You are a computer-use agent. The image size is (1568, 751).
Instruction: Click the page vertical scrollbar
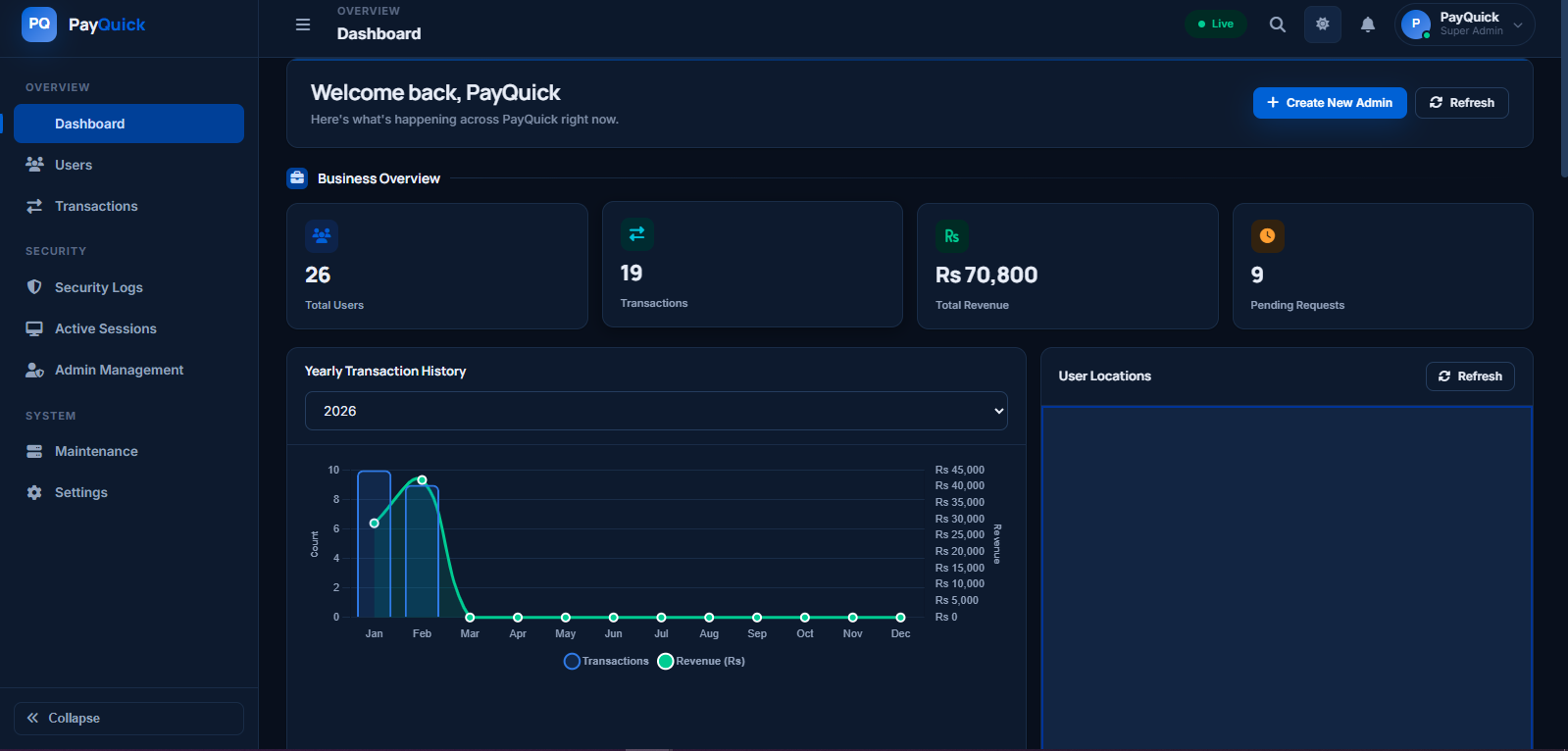pos(1563,88)
